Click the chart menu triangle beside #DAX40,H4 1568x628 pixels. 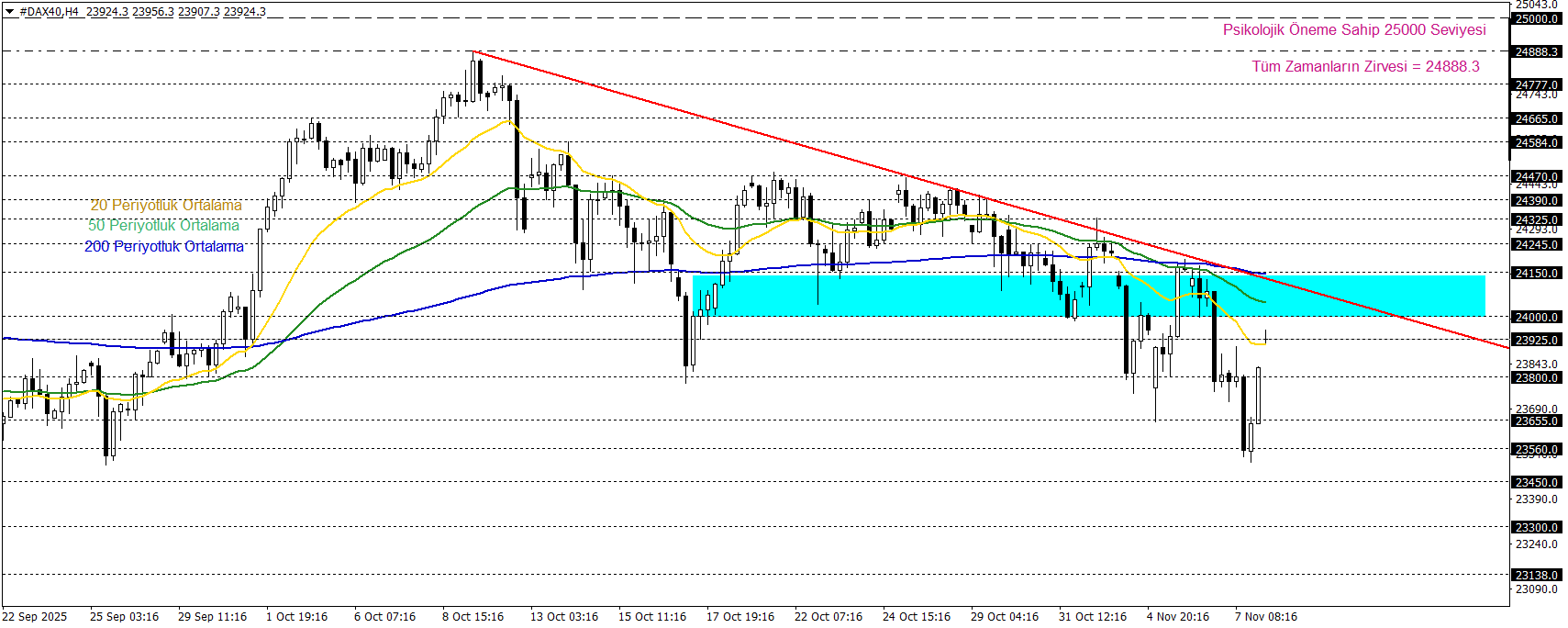pos(9,11)
